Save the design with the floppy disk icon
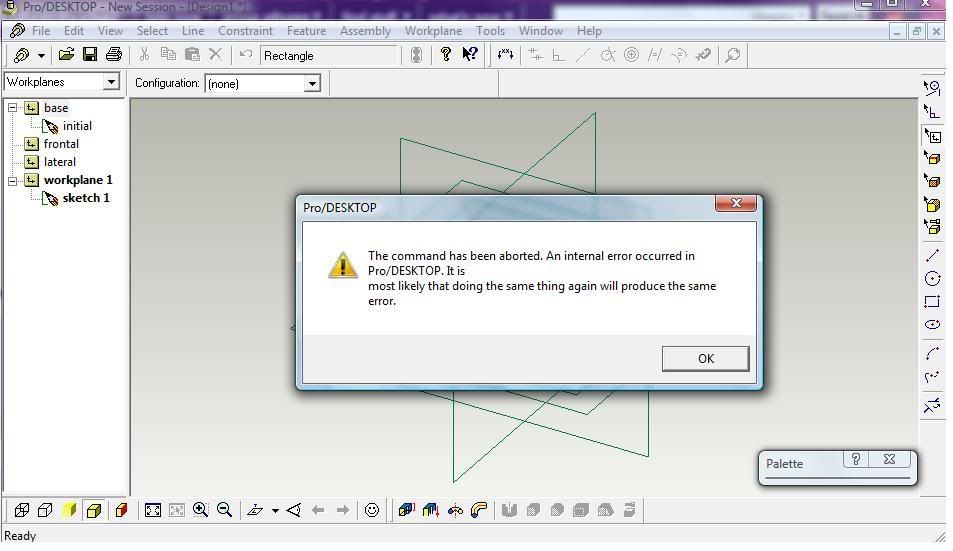 pyautogui.click(x=90, y=55)
